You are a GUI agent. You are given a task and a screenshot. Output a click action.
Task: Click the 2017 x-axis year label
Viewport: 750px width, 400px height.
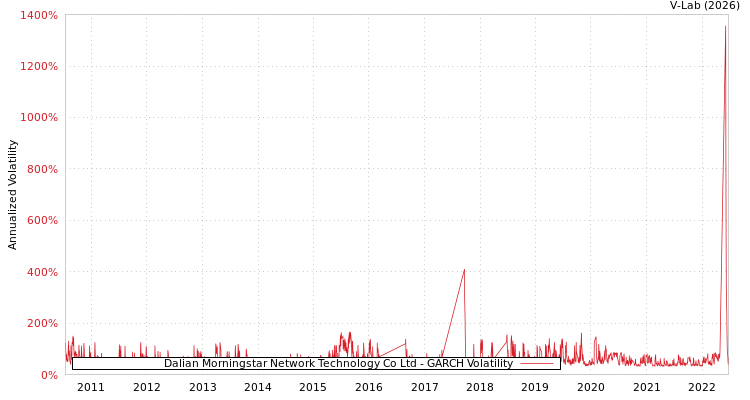(424, 387)
